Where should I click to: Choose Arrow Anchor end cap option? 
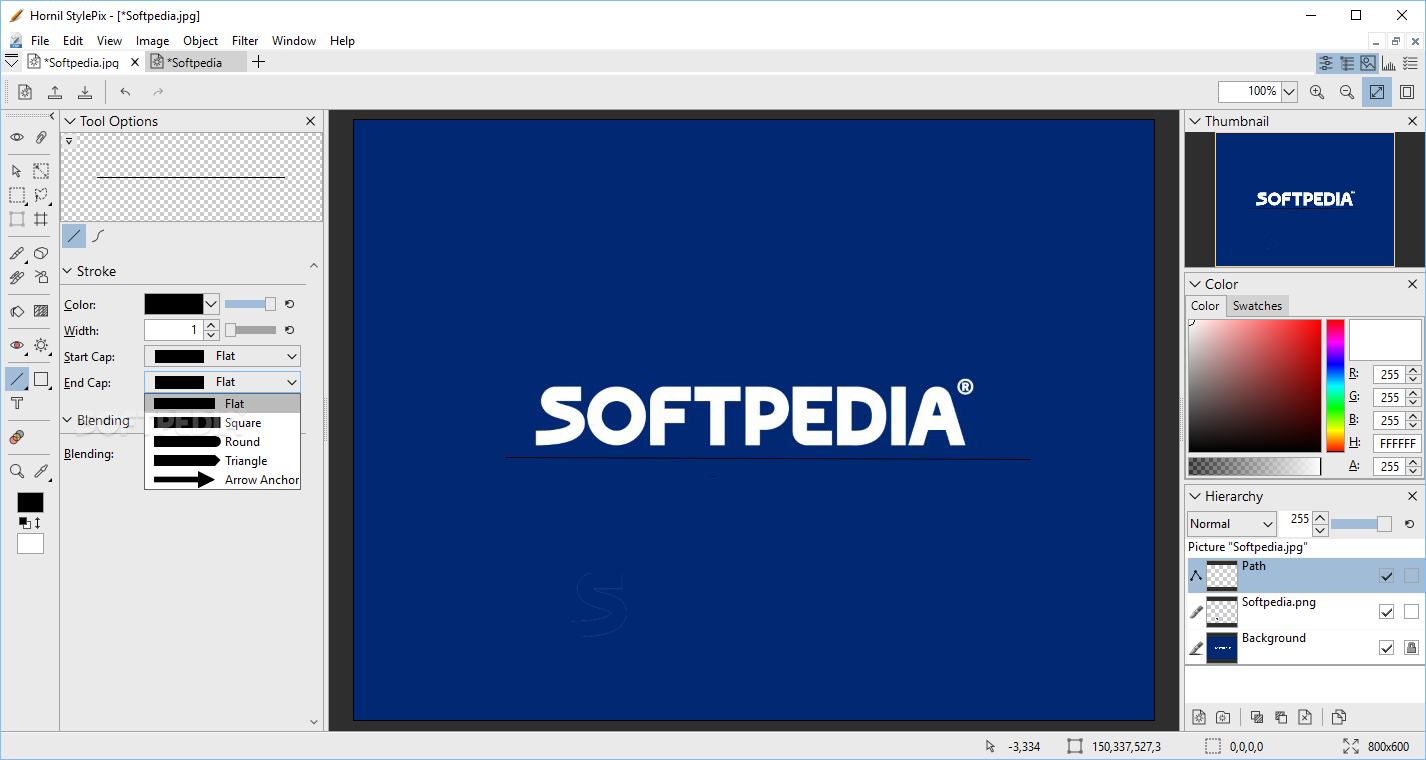pos(223,480)
